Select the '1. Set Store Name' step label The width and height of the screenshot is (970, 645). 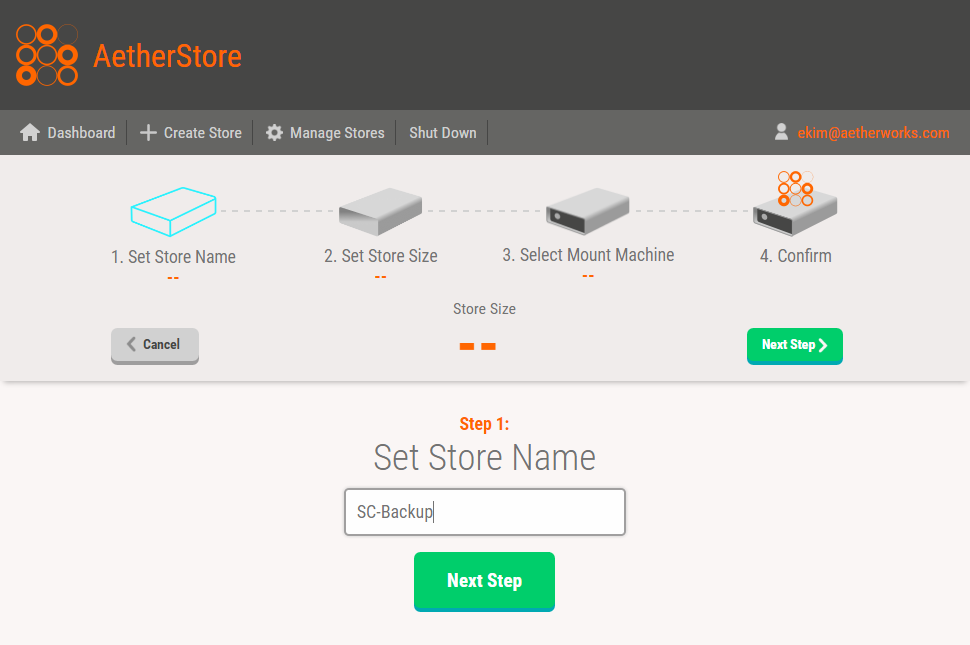pos(173,257)
